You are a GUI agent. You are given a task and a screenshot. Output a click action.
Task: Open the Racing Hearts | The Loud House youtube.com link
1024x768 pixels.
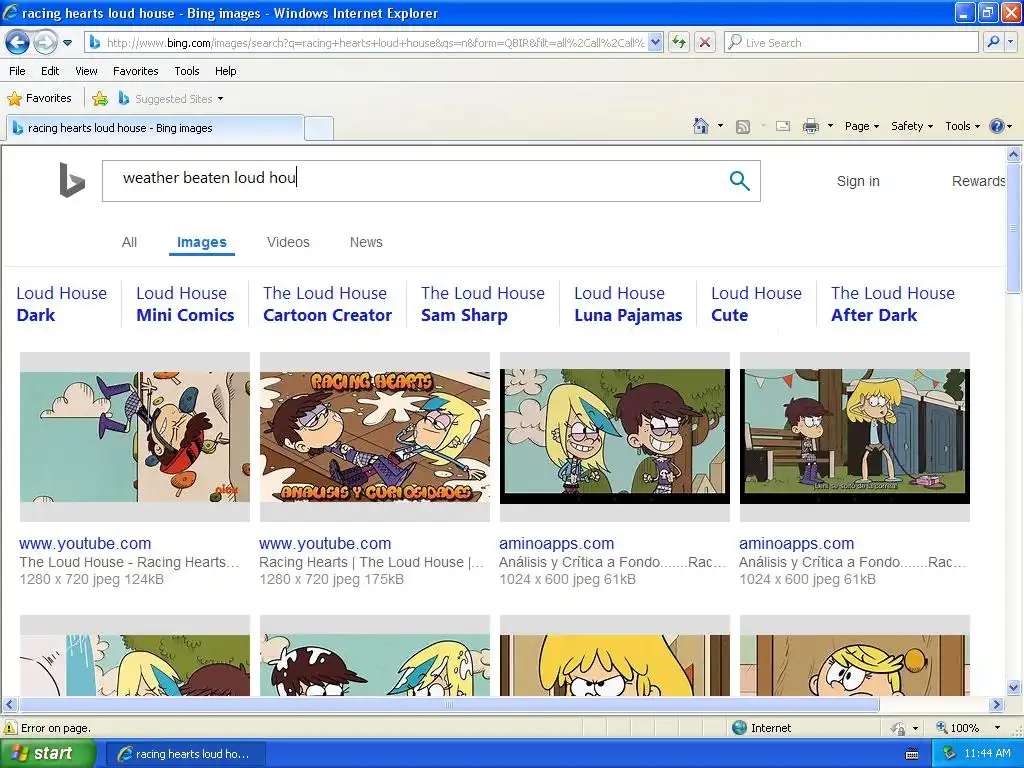(x=325, y=543)
